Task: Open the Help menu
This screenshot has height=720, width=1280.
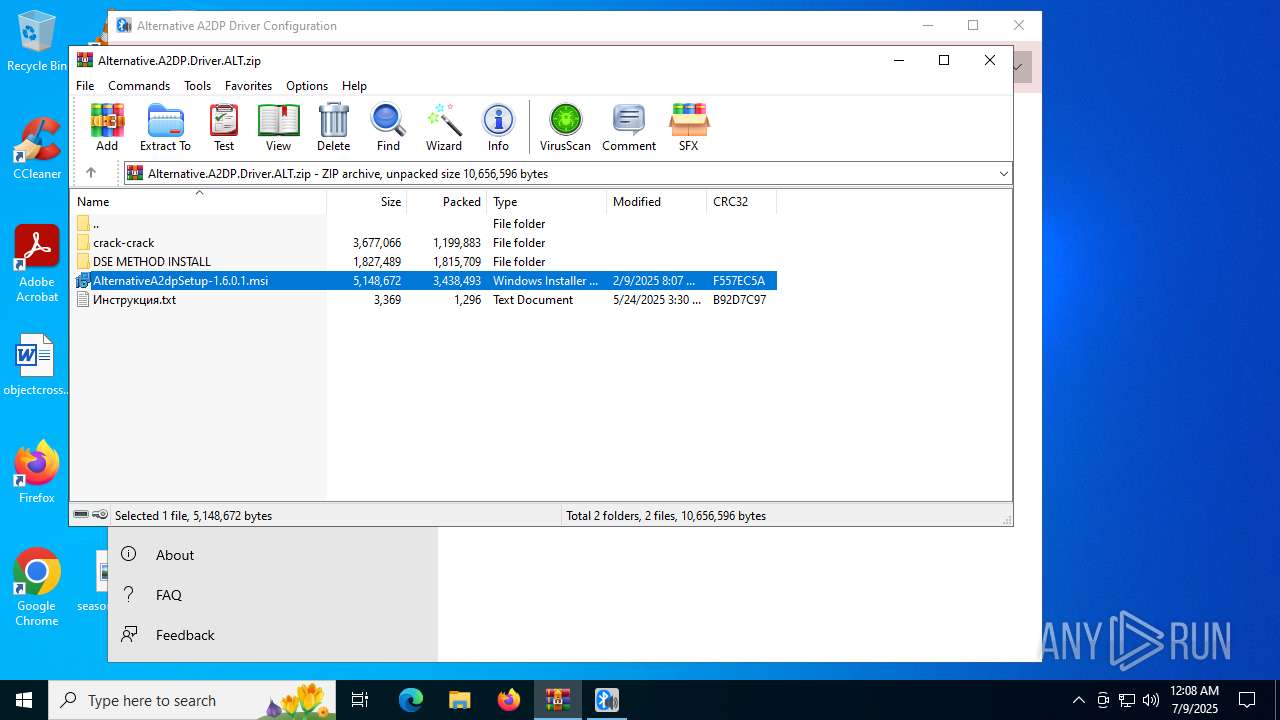Action: point(354,86)
